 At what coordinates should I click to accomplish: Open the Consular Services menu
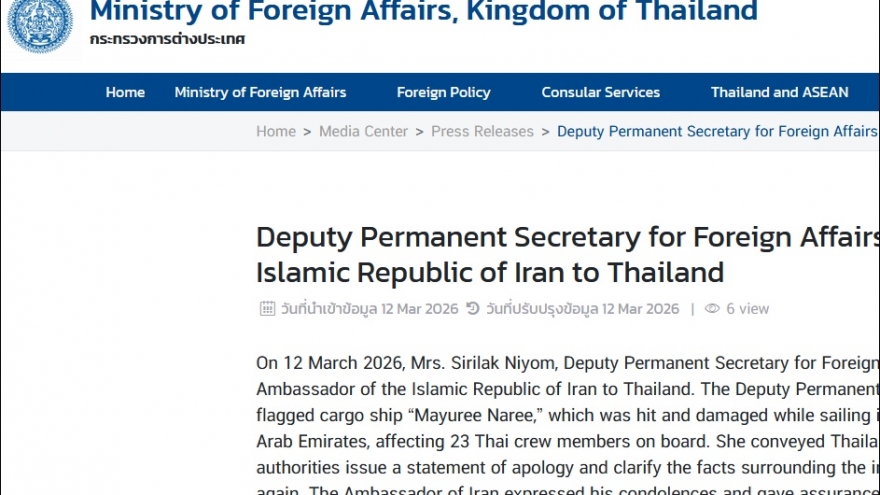(600, 92)
